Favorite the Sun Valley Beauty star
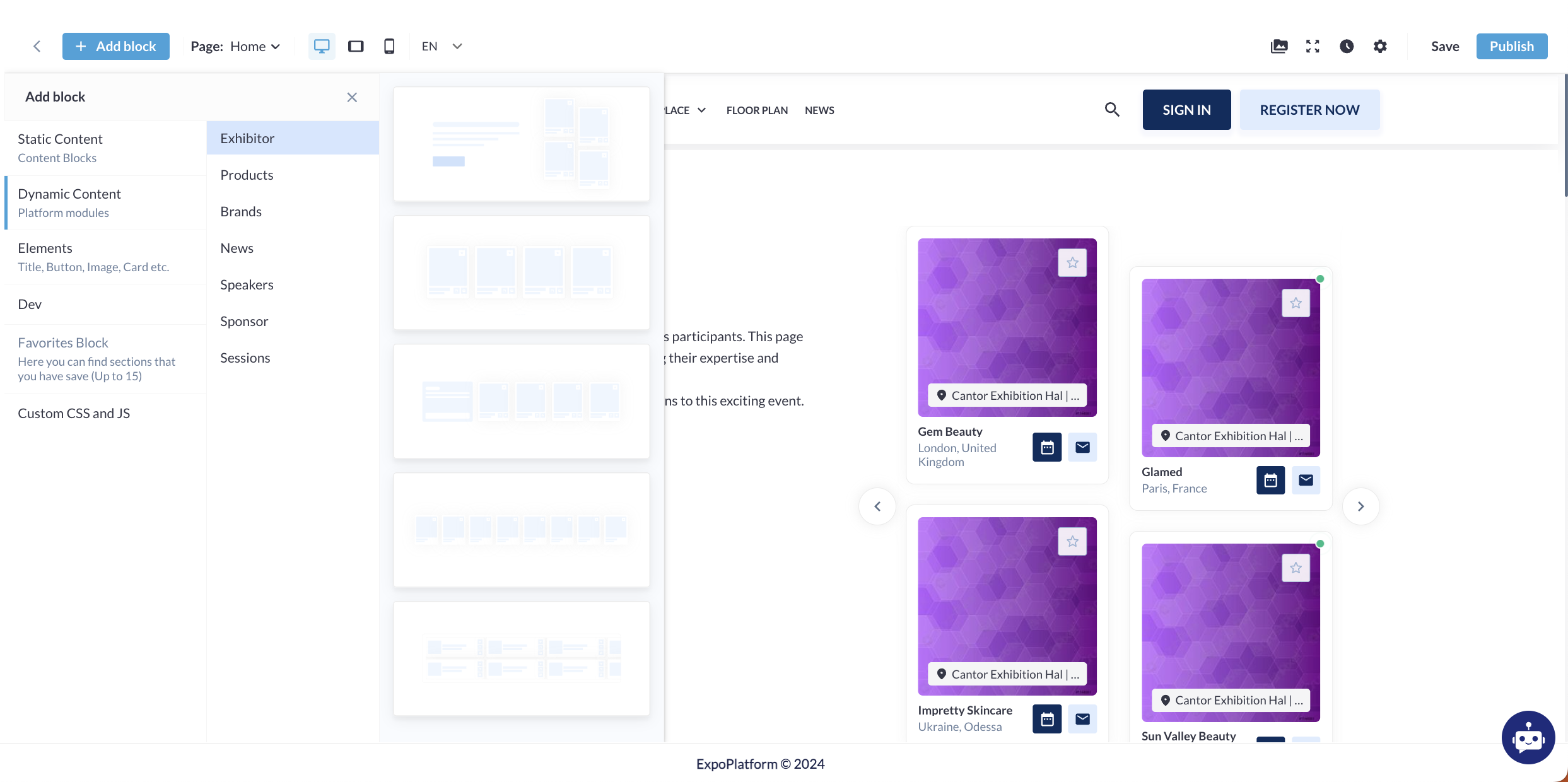Viewport: 1568px width, 782px height. tap(1296, 568)
